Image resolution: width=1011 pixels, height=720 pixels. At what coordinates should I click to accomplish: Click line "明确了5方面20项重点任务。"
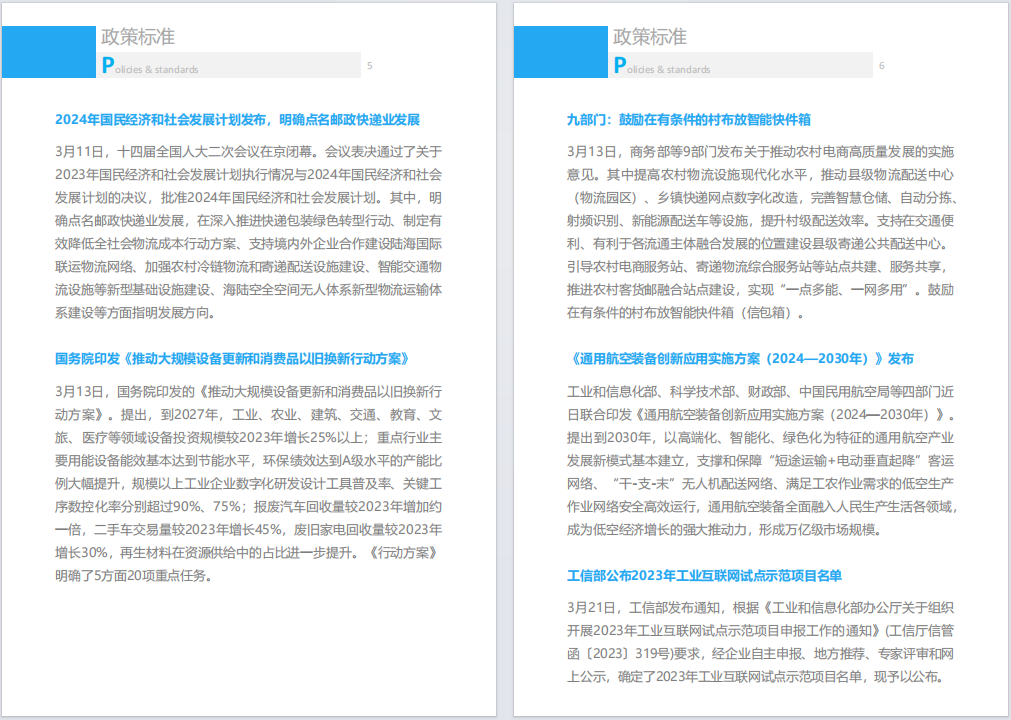point(133,576)
